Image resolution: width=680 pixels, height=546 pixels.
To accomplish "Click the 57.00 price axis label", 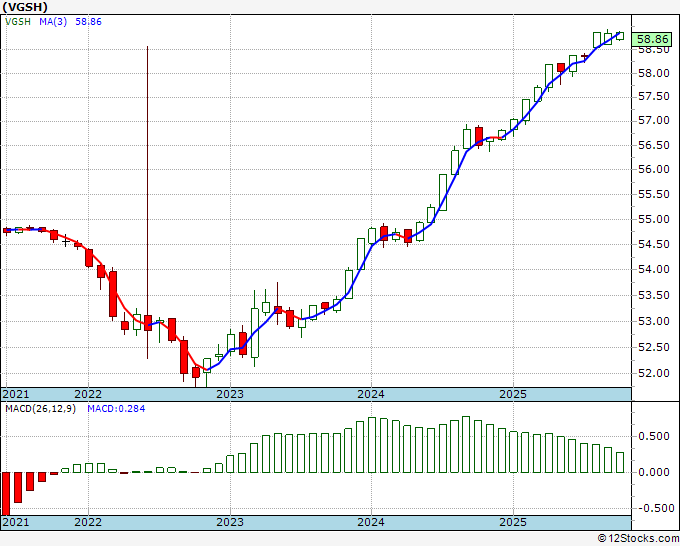I will [654, 120].
